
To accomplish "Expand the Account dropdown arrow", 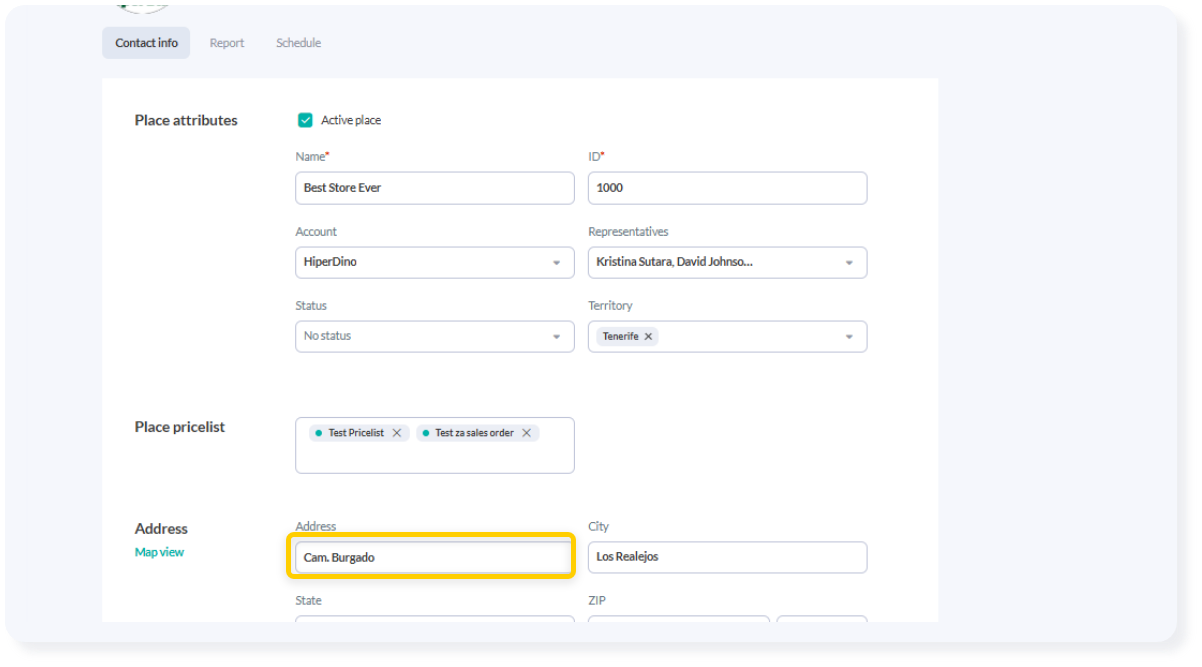I will [x=556, y=263].
